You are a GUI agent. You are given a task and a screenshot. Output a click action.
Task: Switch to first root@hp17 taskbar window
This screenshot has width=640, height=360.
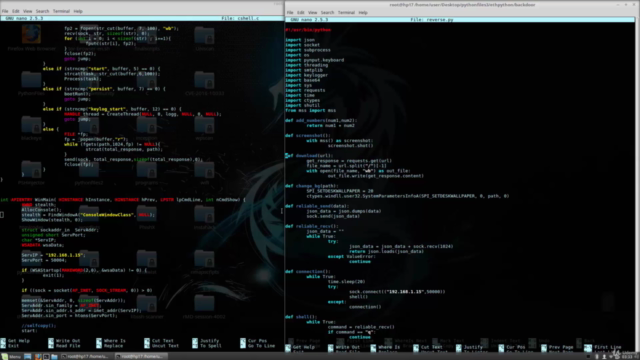click(85, 357)
